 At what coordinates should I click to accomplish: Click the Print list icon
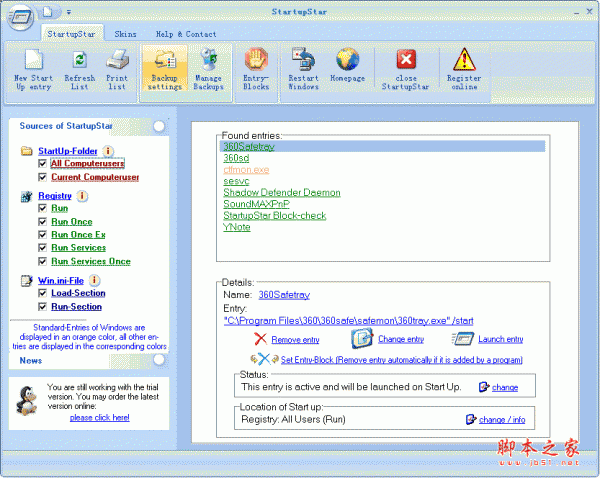coord(117,60)
